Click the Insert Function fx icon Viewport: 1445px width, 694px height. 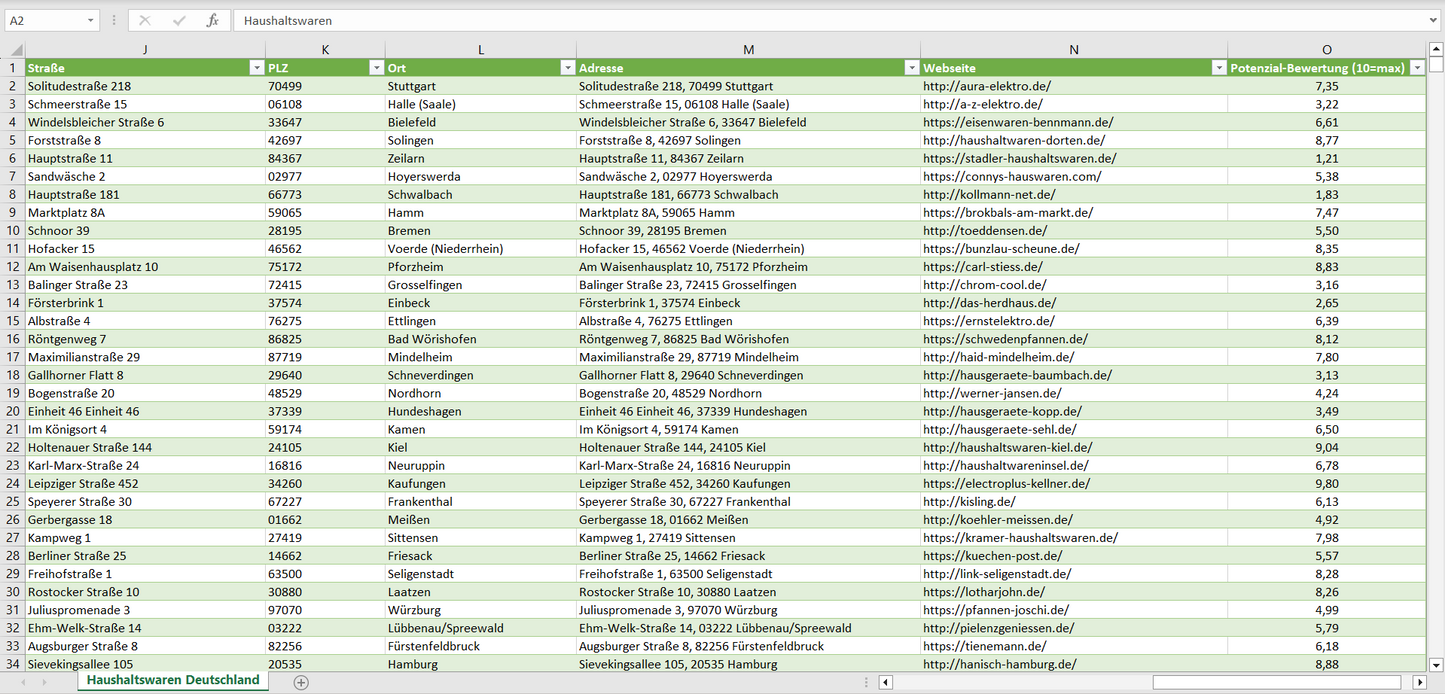click(212, 20)
